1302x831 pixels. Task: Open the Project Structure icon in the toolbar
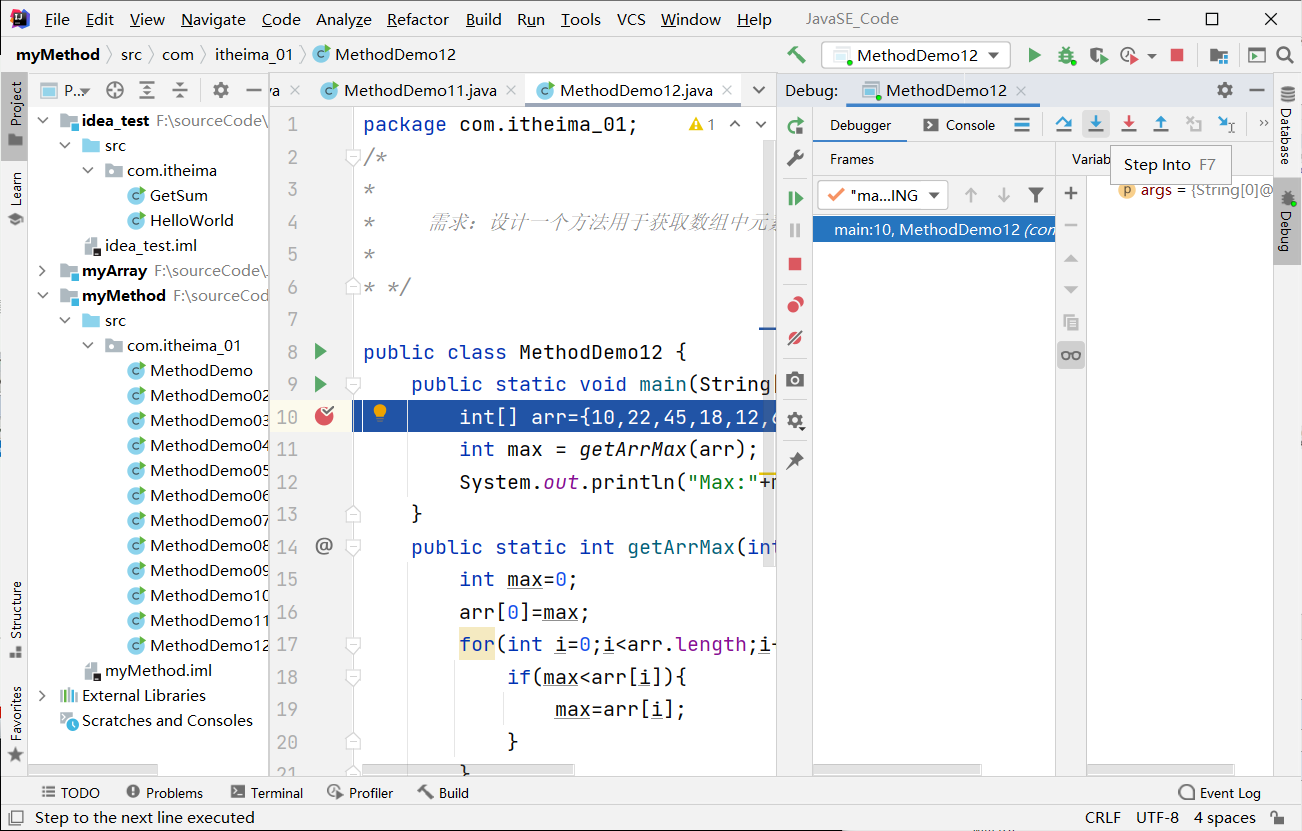click(1218, 55)
